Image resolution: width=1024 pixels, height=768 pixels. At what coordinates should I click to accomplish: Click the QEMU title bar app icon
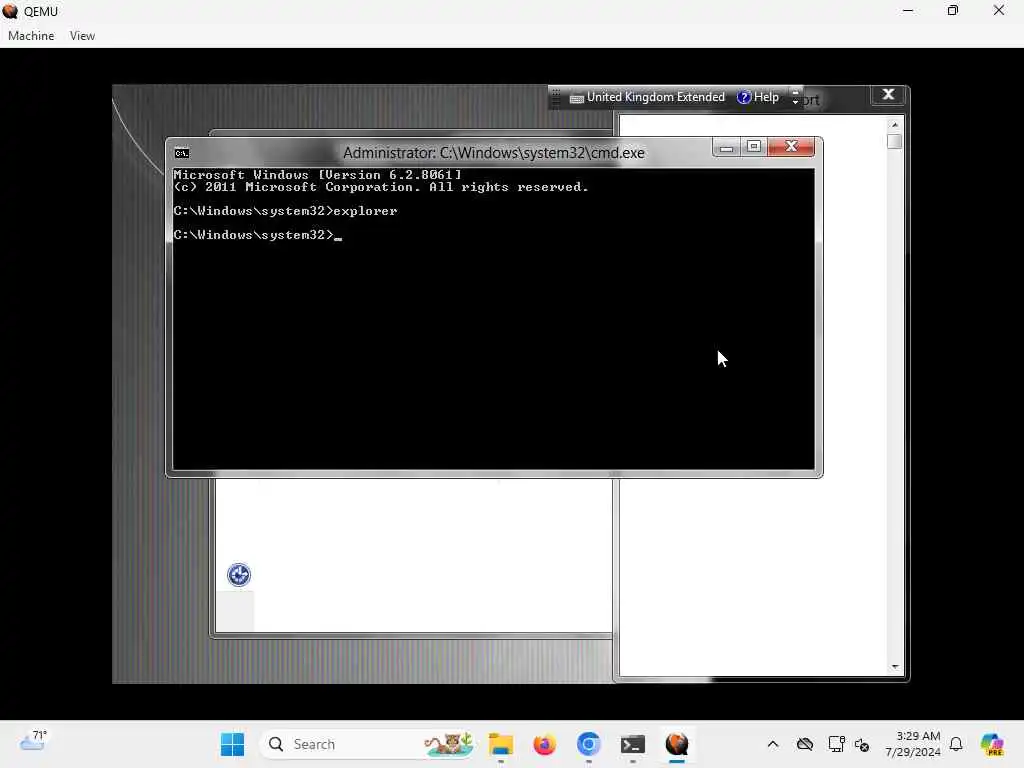click(x=10, y=11)
